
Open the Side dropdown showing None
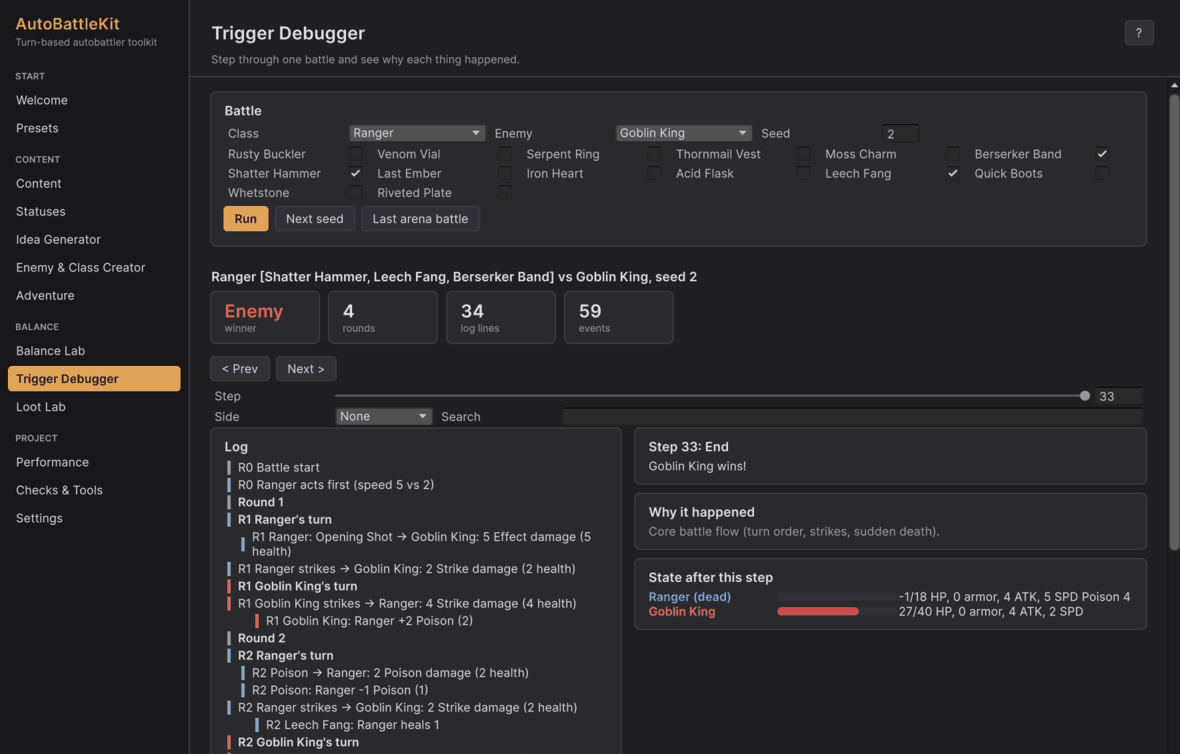tap(384, 416)
